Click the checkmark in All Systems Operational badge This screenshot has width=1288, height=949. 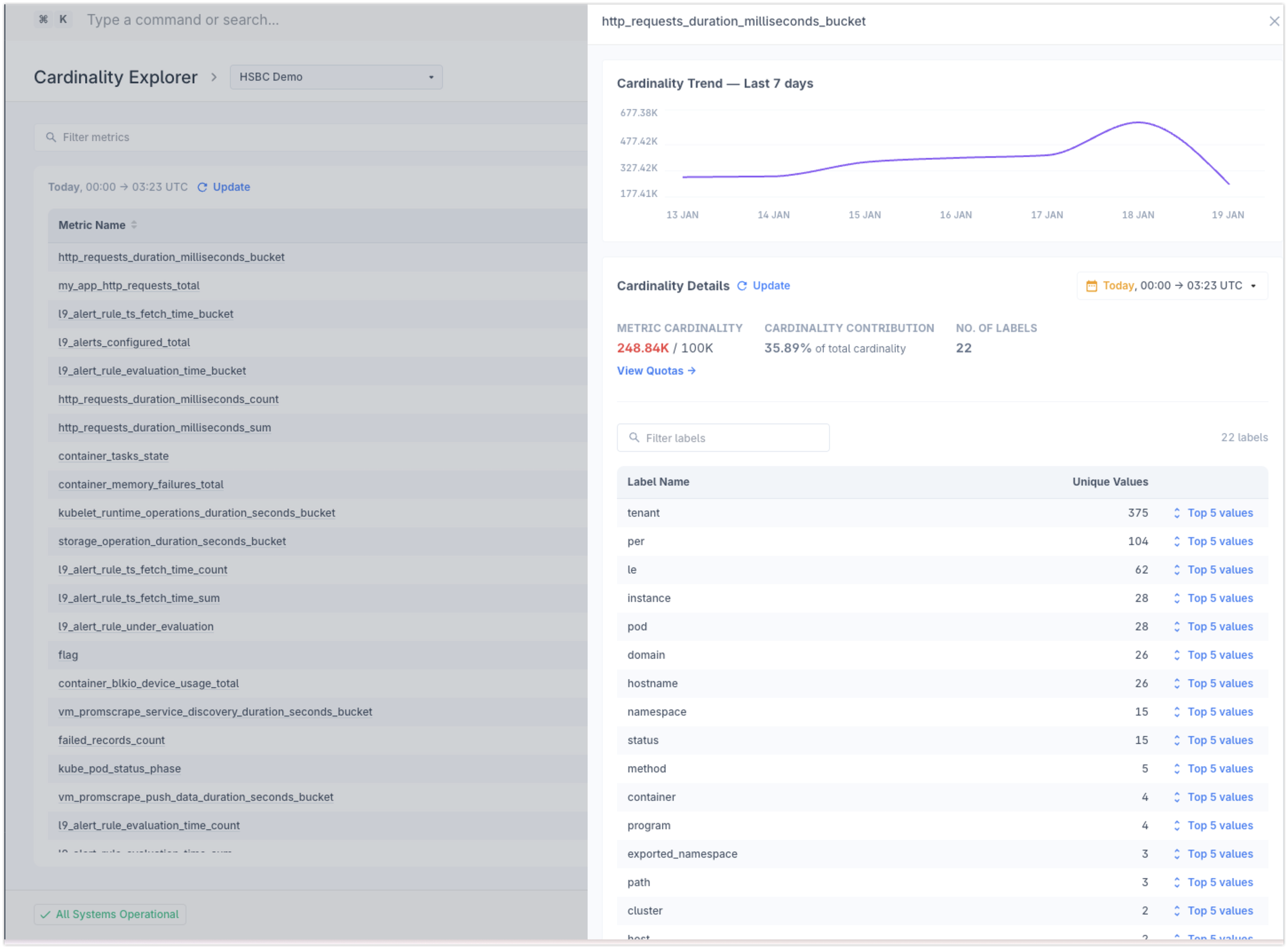pos(45,914)
